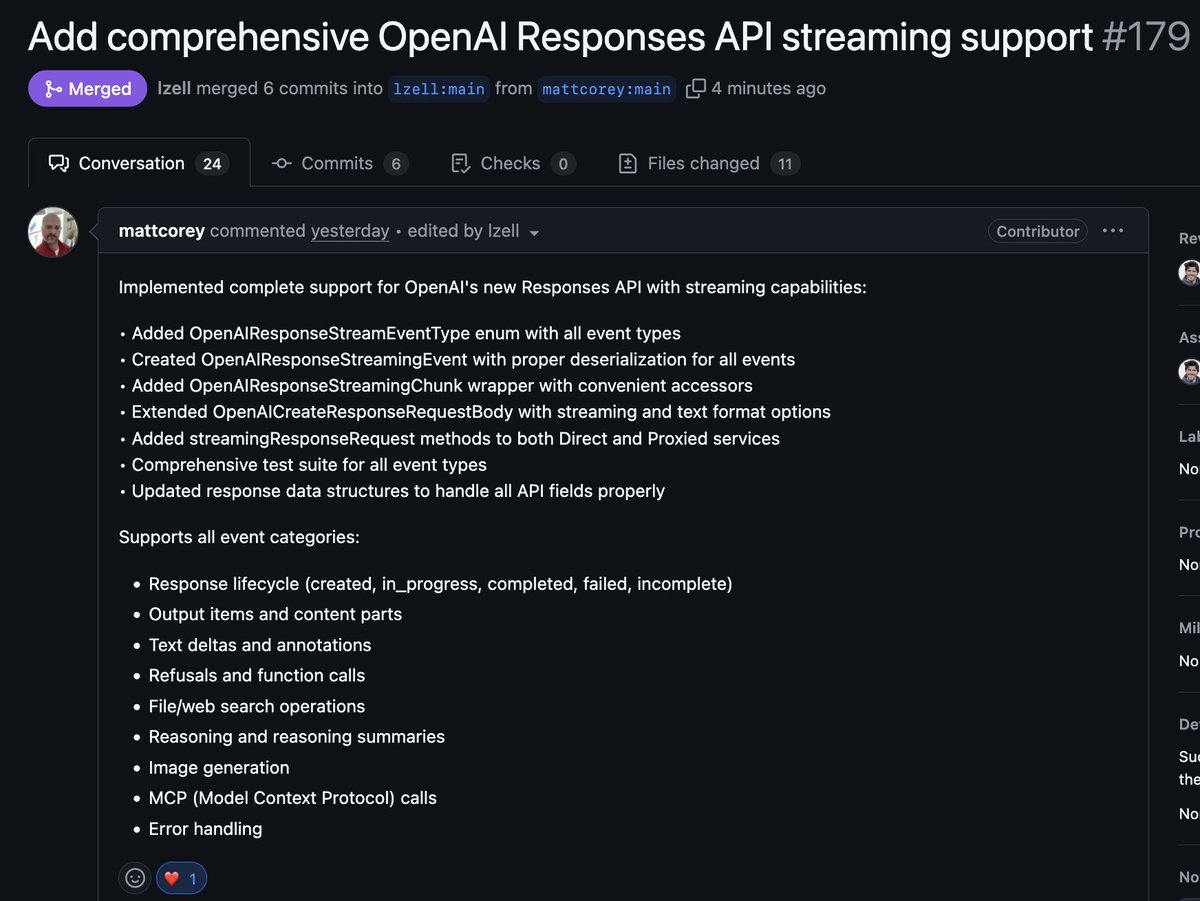Switch to the Checks tab

513,163
